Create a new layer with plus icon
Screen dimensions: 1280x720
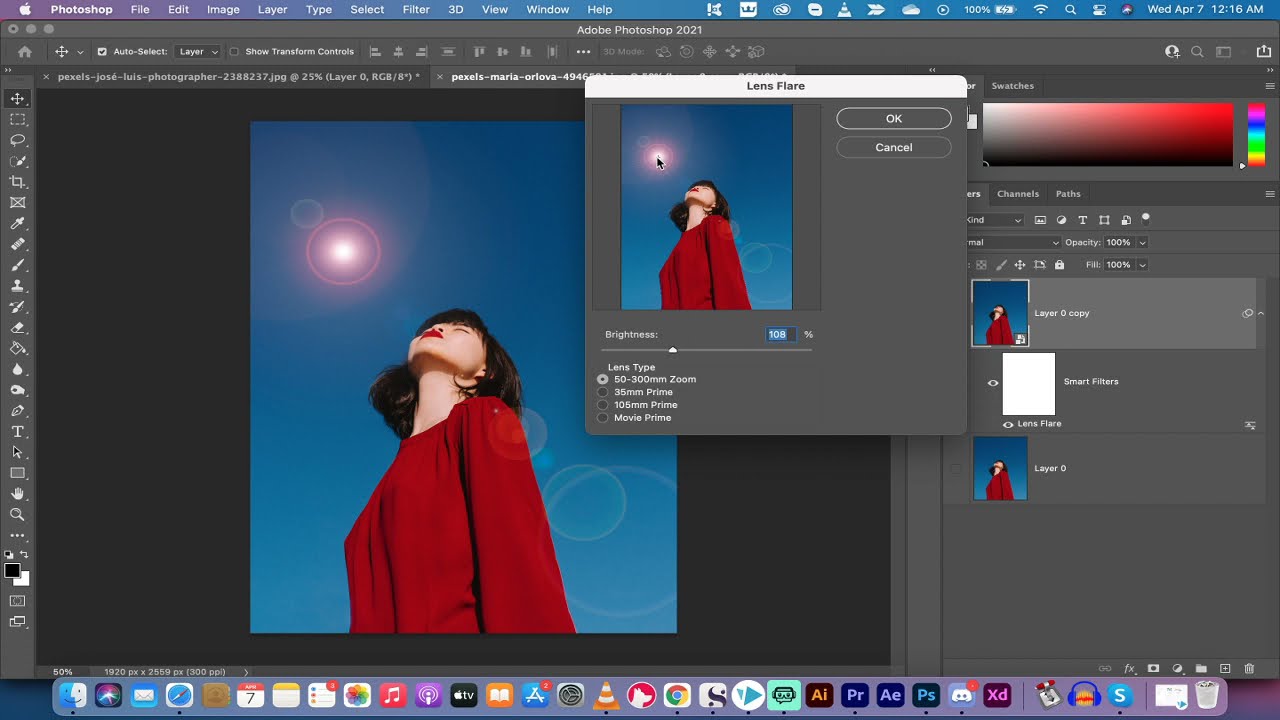pyautogui.click(x=1225, y=668)
